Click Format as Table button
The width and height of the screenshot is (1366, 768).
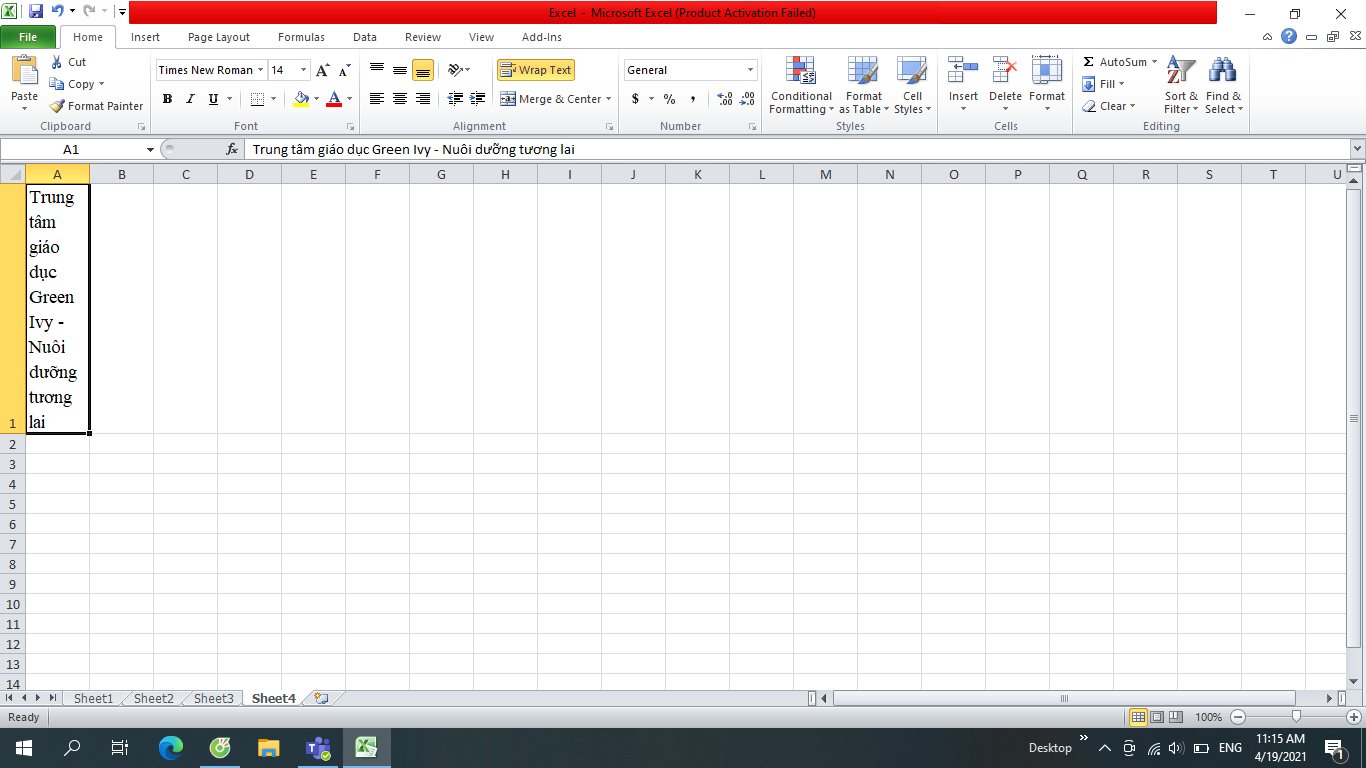(864, 85)
